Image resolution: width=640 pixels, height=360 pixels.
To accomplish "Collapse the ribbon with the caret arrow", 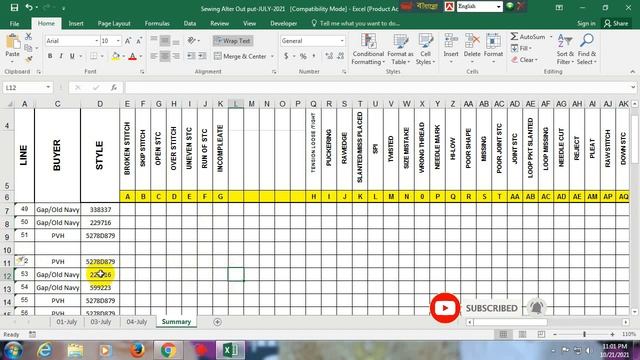I will pos(633,71).
